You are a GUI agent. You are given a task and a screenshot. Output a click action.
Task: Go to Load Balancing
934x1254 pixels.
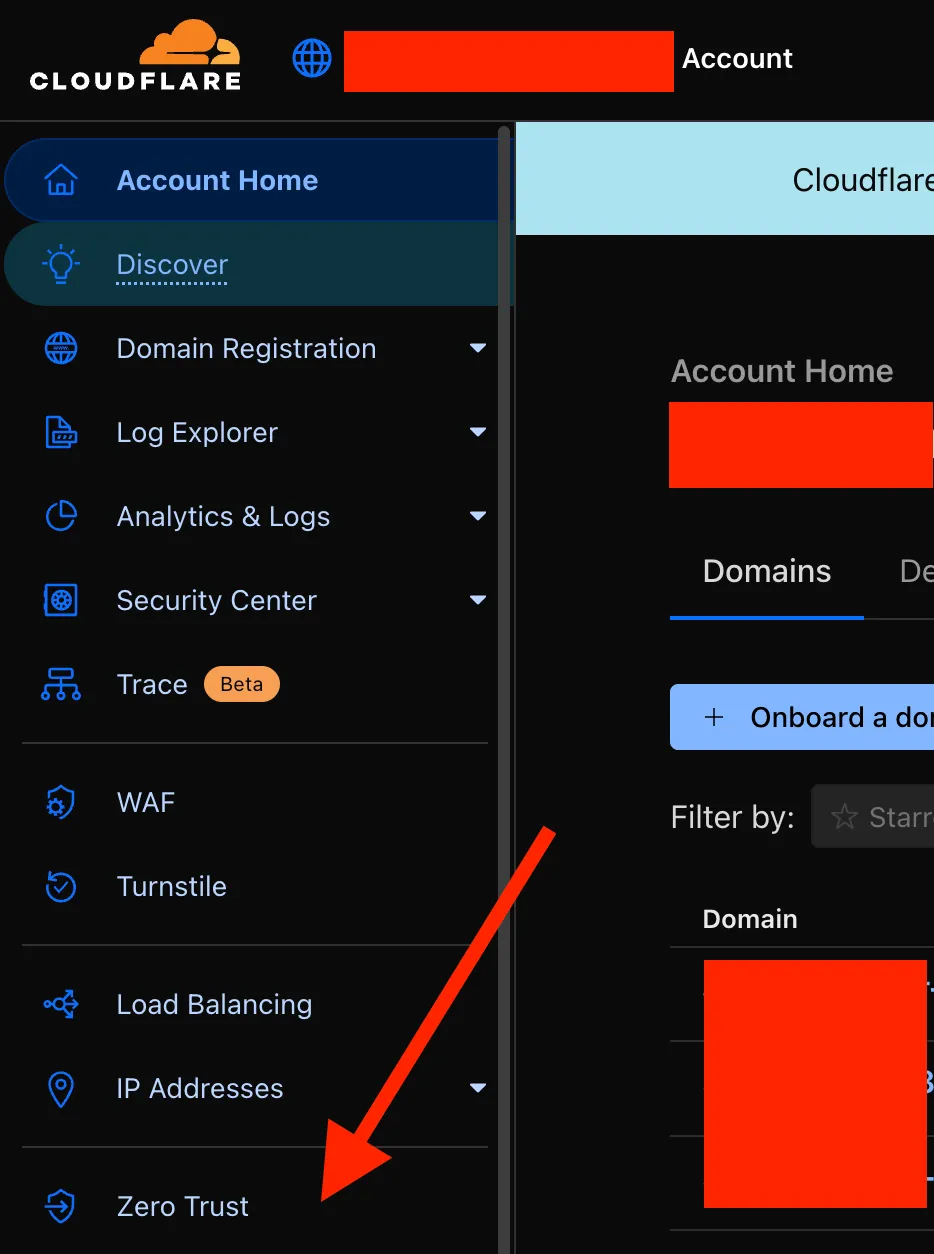tap(214, 1004)
